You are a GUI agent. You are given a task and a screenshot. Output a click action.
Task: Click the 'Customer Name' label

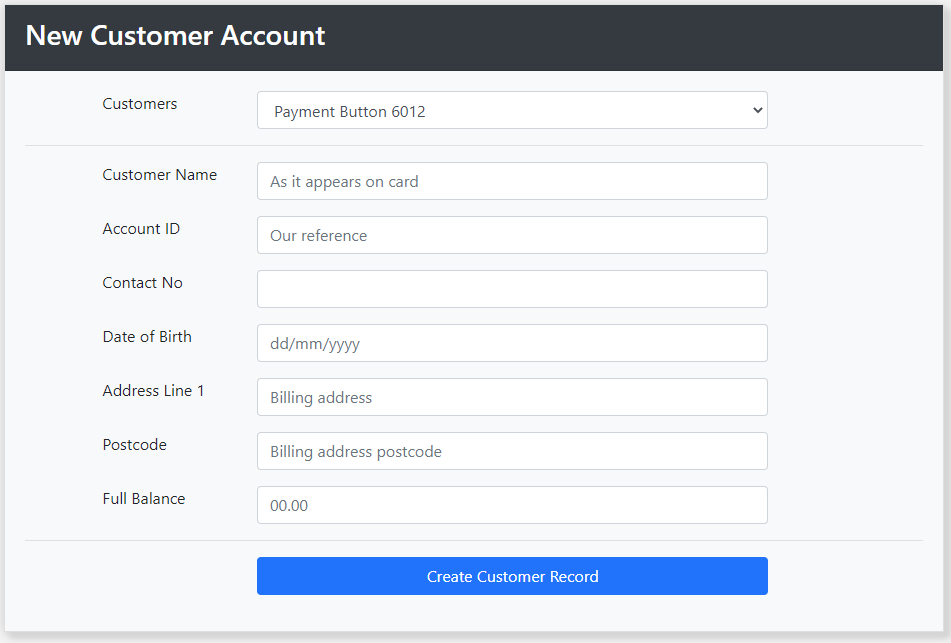coord(160,175)
